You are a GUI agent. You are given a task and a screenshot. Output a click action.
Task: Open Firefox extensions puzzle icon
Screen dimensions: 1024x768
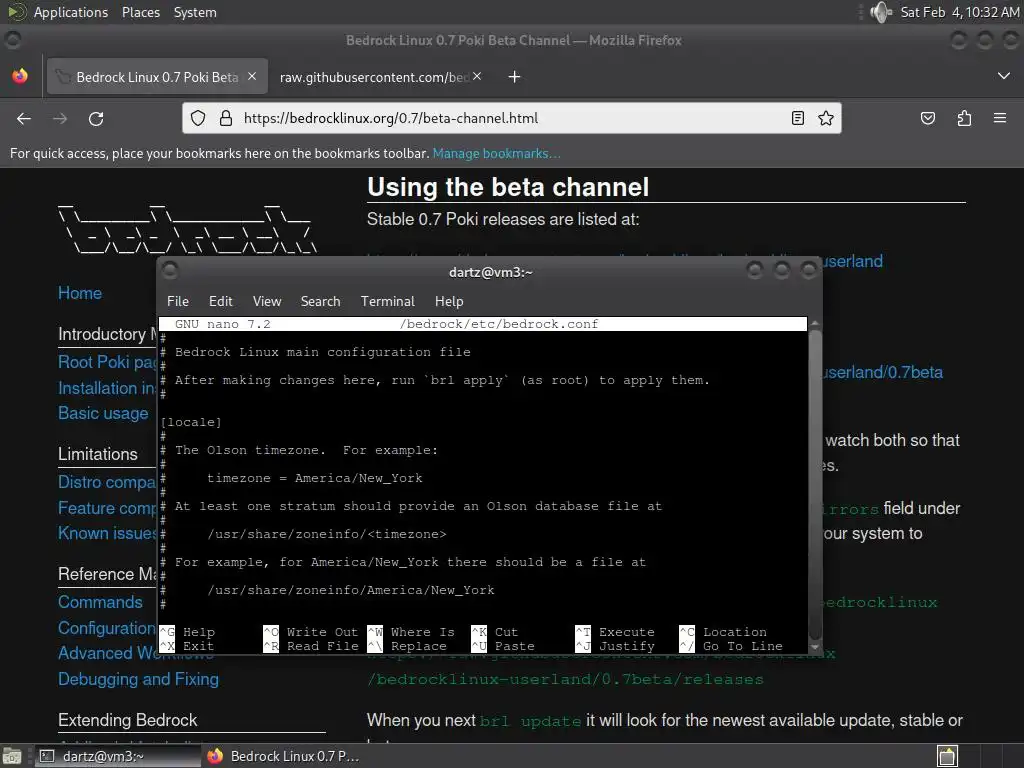[964, 118]
